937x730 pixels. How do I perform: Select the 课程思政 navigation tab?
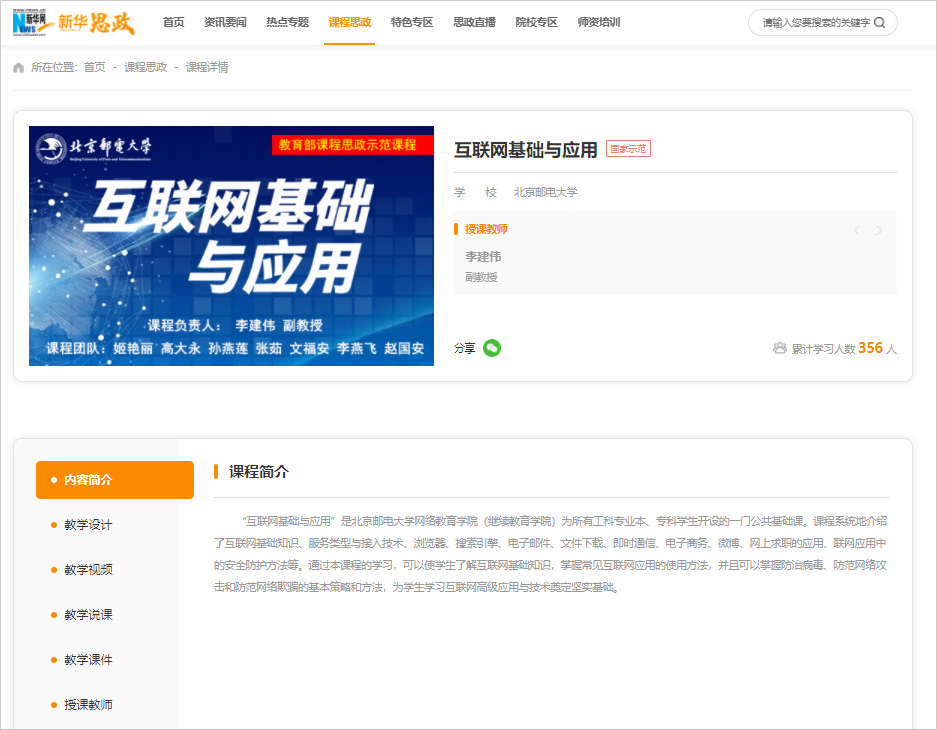[x=350, y=23]
